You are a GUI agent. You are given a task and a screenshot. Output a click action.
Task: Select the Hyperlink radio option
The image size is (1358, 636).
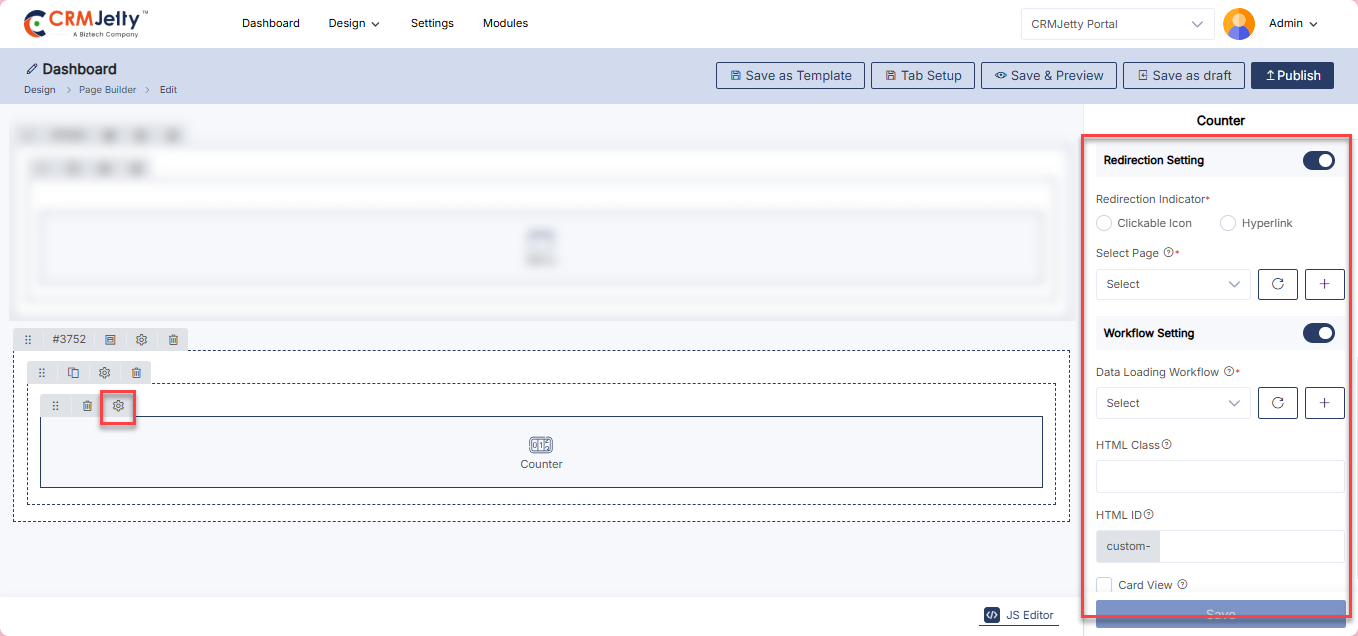(1228, 223)
